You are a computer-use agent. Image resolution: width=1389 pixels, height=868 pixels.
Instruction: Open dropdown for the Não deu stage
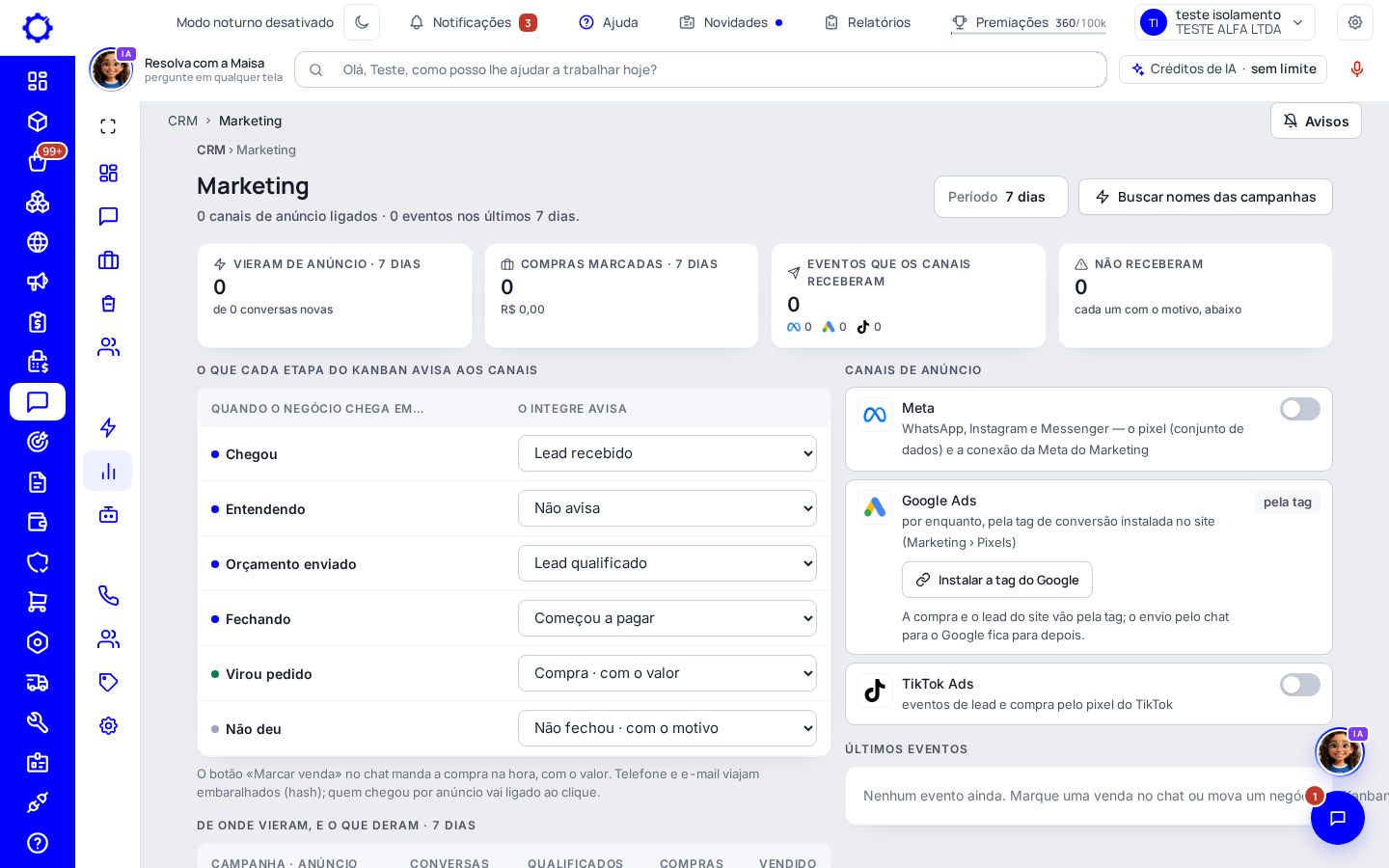(x=667, y=728)
